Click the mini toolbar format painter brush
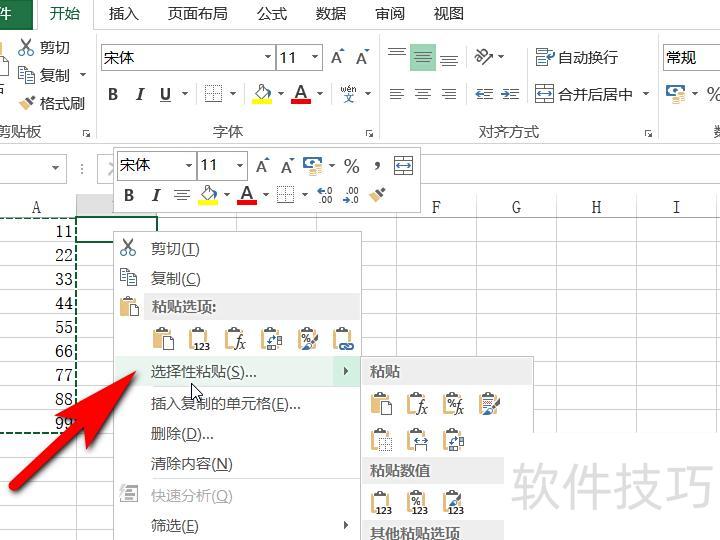 coord(377,195)
